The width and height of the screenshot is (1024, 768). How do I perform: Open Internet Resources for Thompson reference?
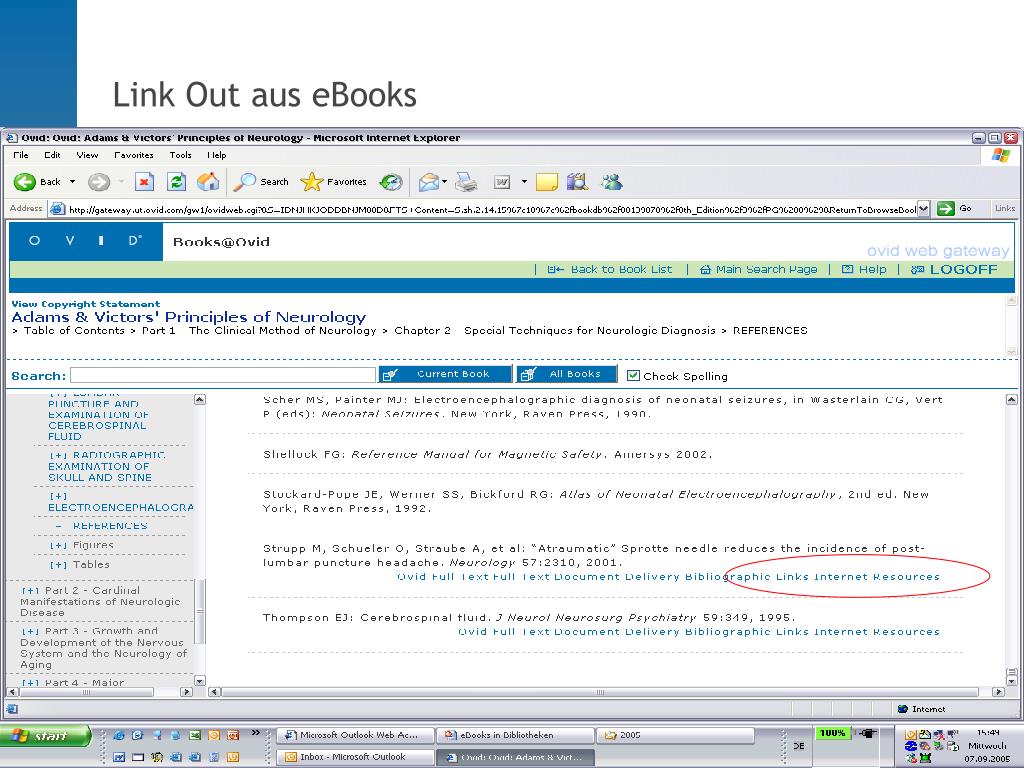point(876,632)
